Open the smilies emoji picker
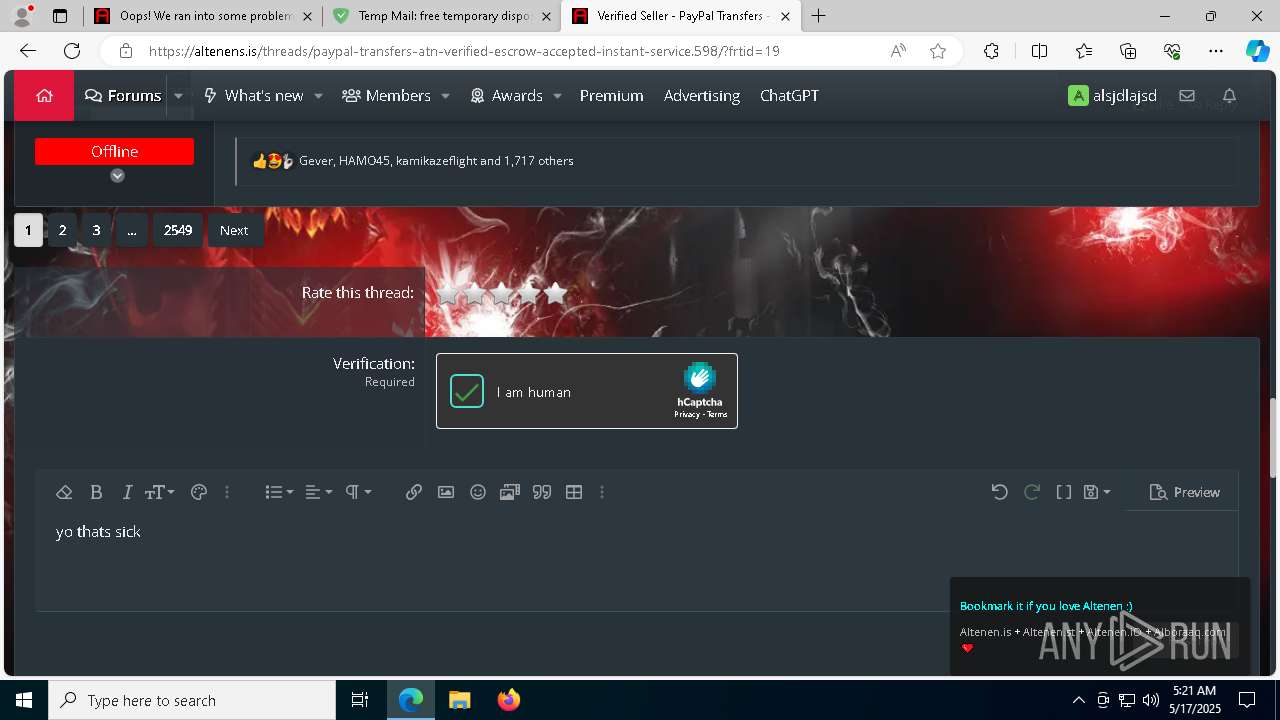1280x720 pixels. click(x=478, y=492)
